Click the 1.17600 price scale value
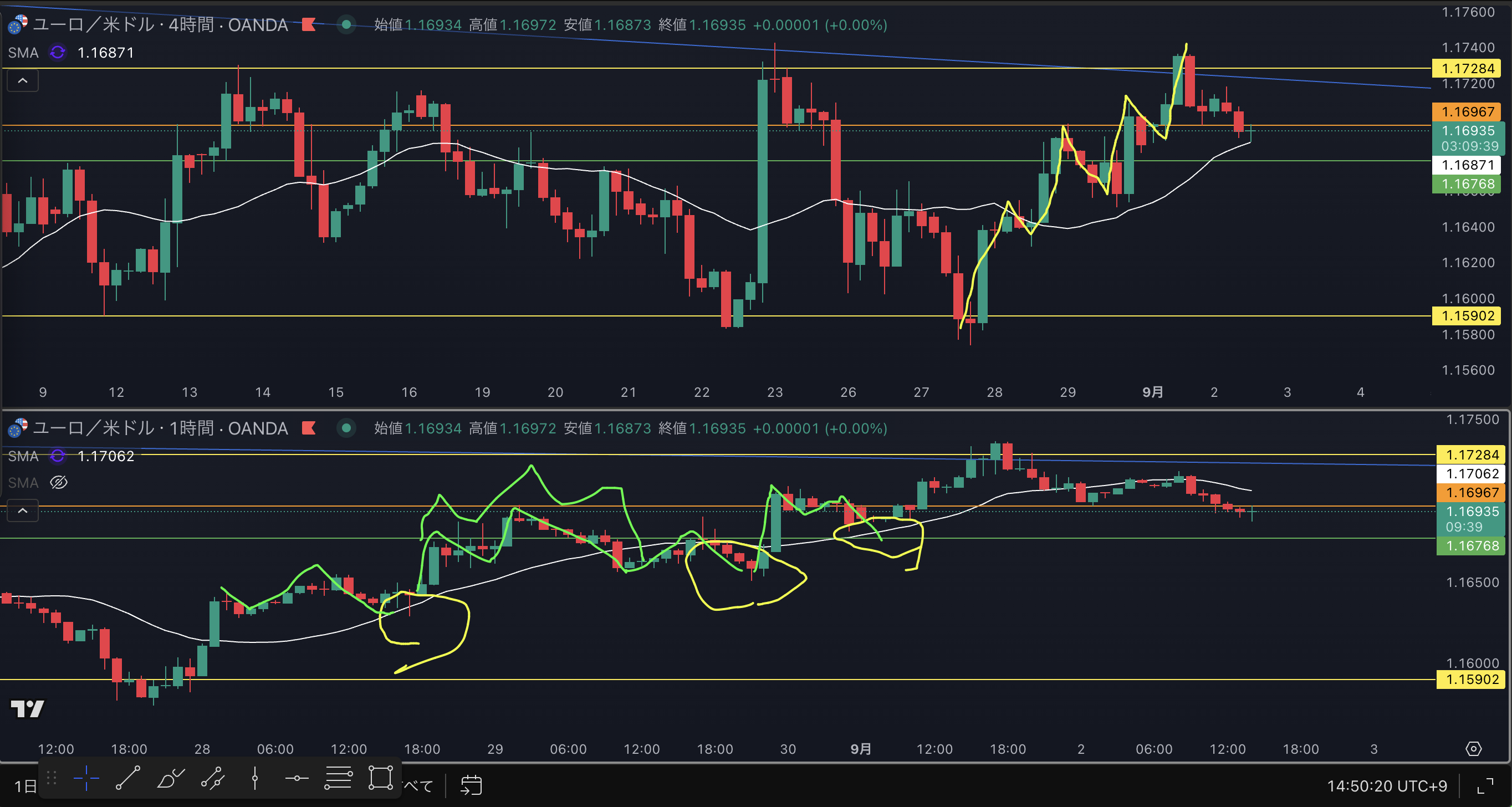Image resolution: width=1512 pixels, height=807 pixels. pyautogui.click(x=1468, y=12)
